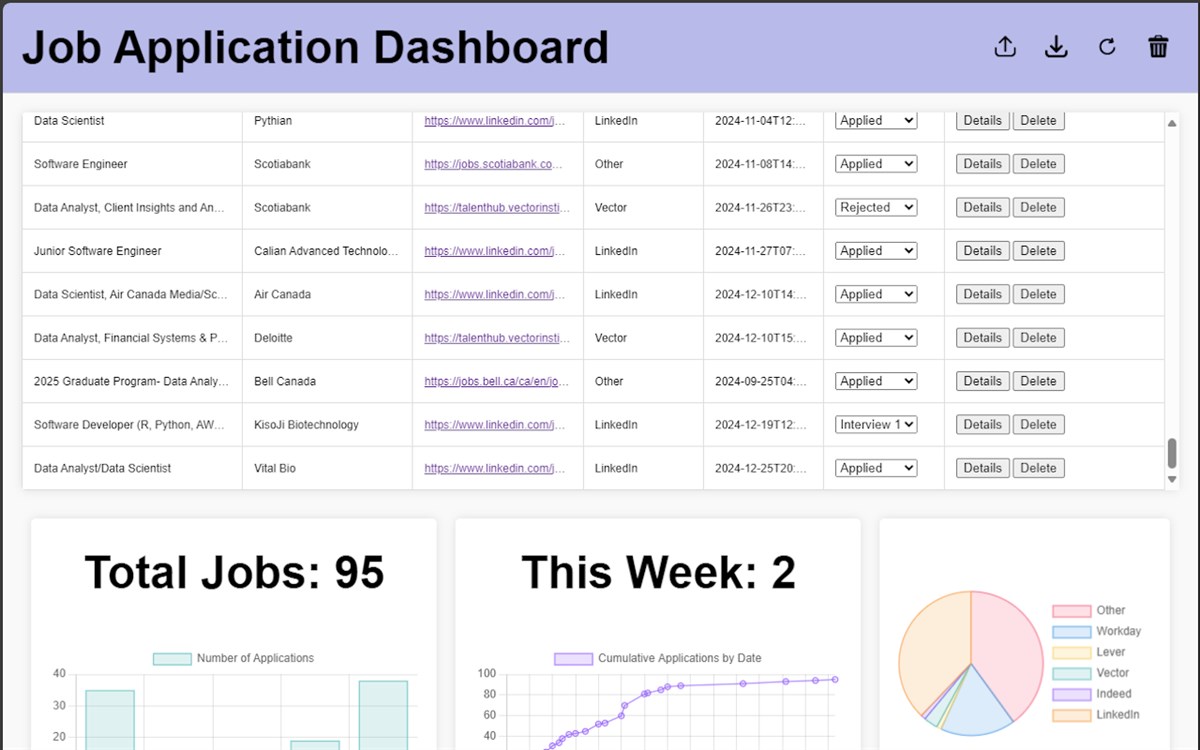1200x750 pixels.
Task: Toggle Number of Applications legend box
Action: [x=172, y=658]
